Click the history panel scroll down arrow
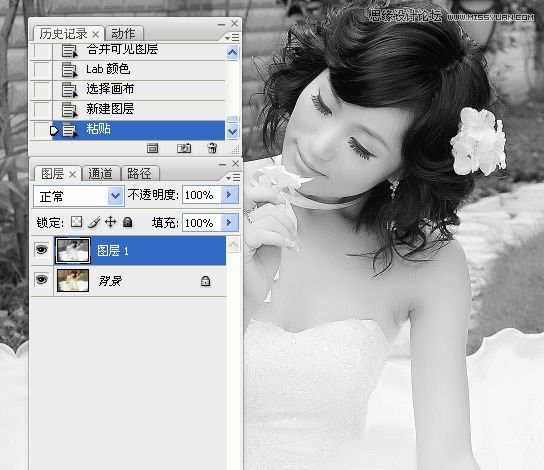Image resolution: width=544 pixels, height=470 pixels. coord(232,132)
